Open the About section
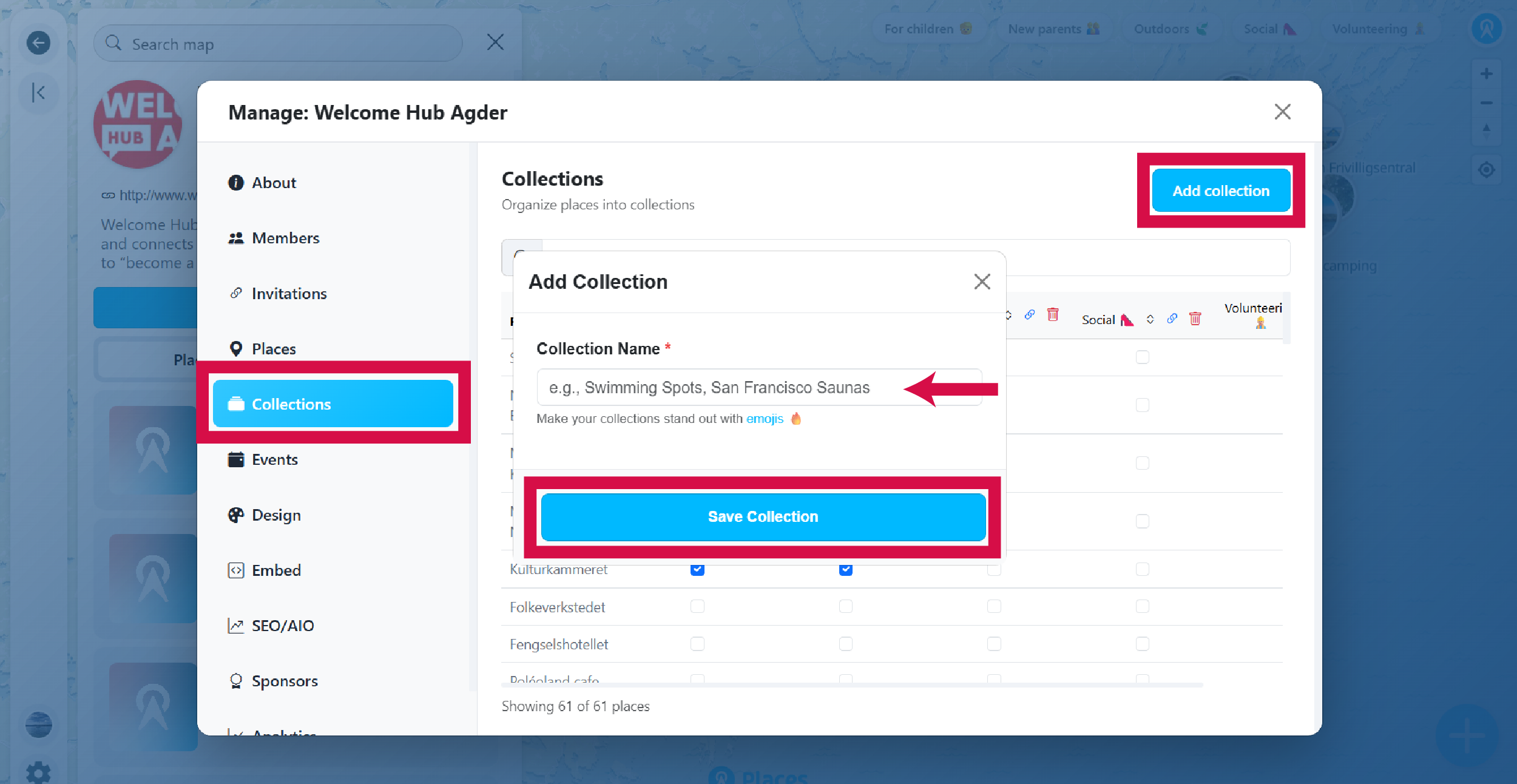Viewport: 1517px width, 784px height. [333, 183]
